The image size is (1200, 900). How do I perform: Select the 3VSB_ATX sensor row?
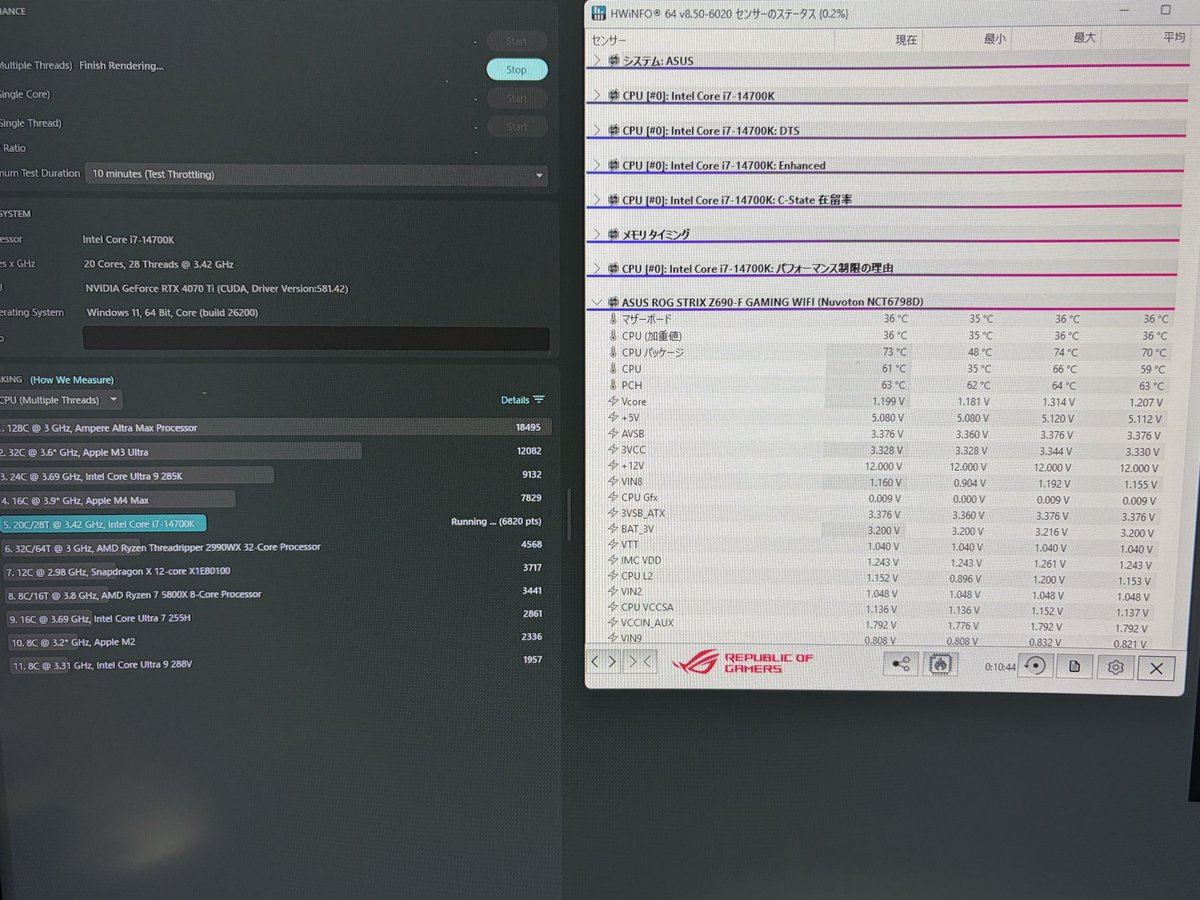[884, 514]
